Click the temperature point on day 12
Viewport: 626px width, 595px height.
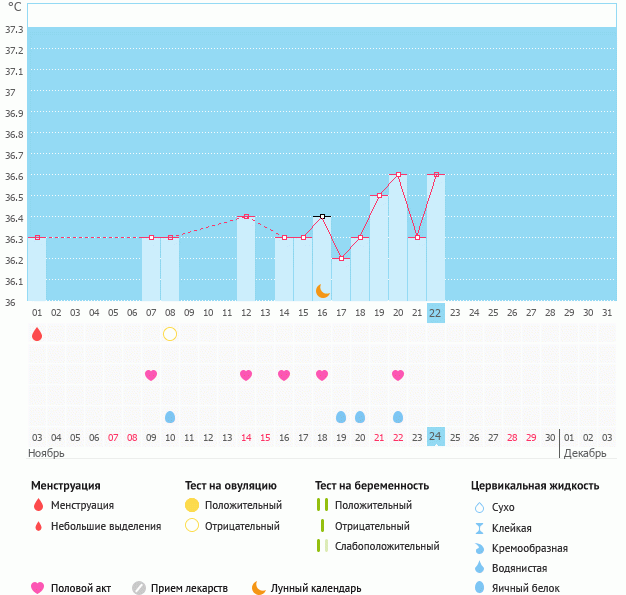pyautogui.click(x=246, y=216)
